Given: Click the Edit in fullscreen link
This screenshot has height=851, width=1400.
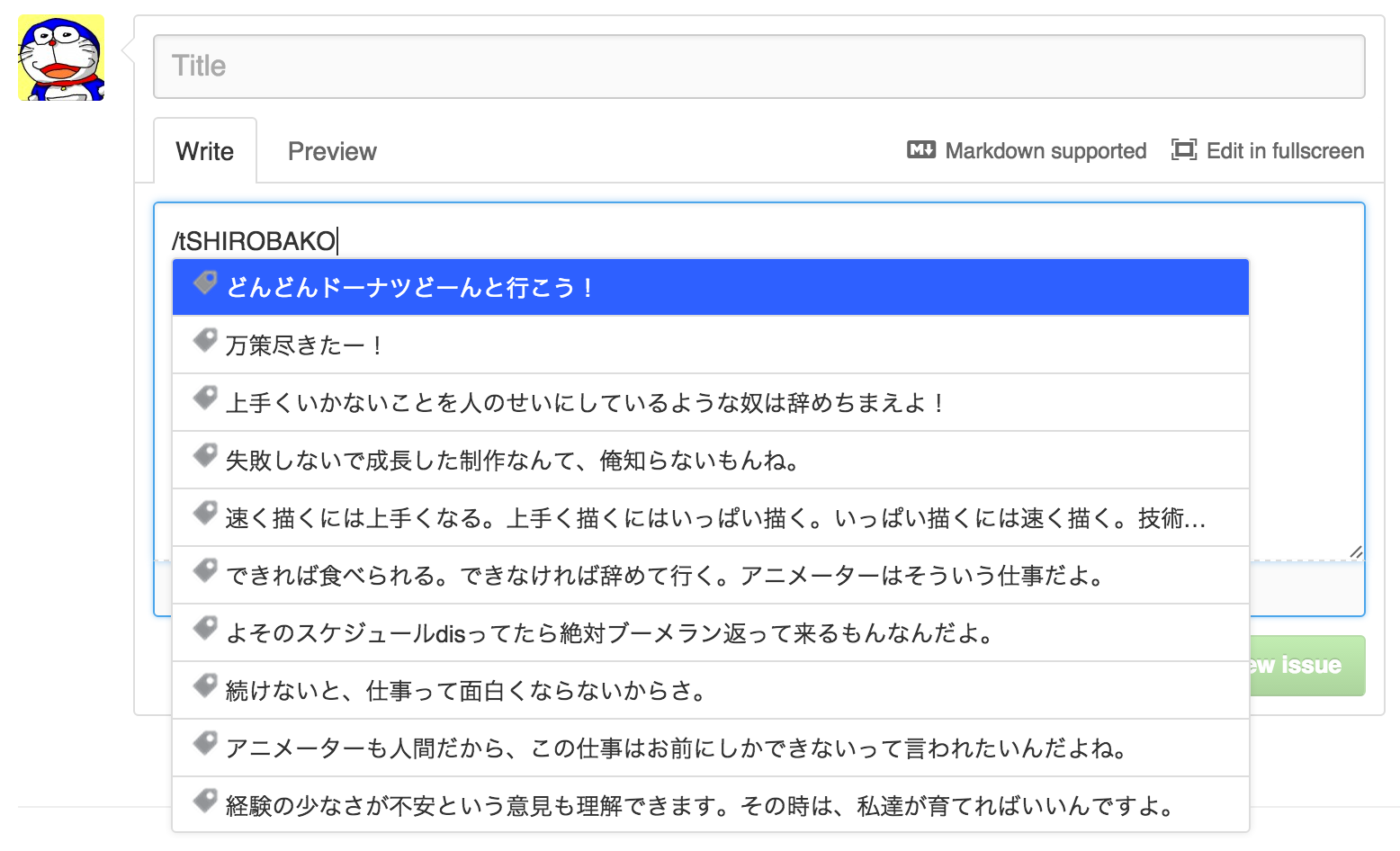Looking at the screenshot, I should click(x=1268, y=150).
